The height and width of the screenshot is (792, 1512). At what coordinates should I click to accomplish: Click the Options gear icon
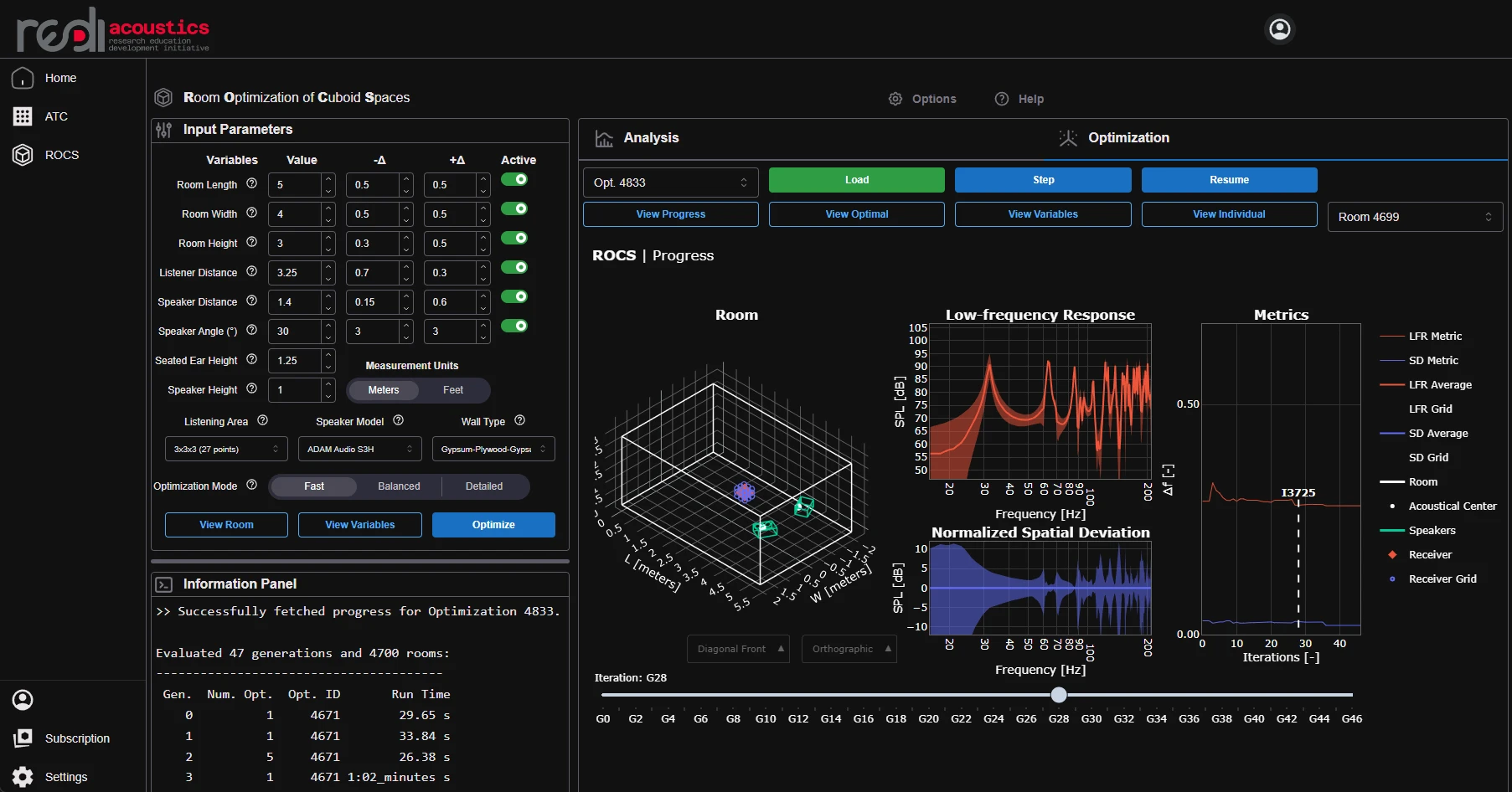tap(895, 99)
